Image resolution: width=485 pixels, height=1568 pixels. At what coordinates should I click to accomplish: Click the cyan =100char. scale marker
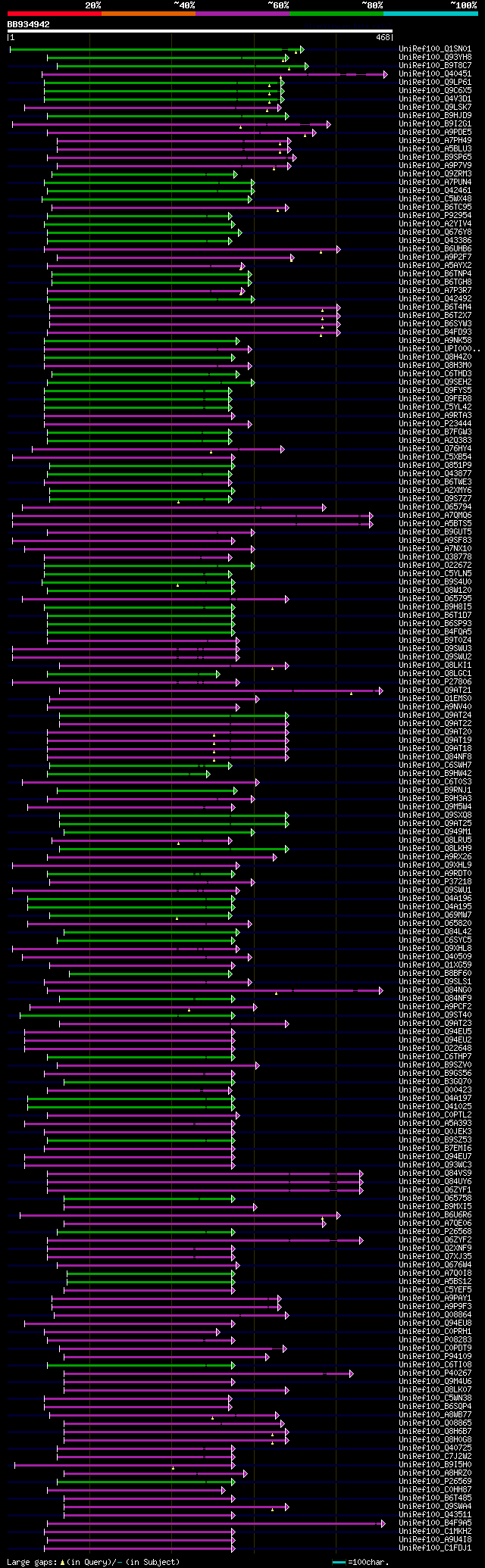coord(339,1562)
